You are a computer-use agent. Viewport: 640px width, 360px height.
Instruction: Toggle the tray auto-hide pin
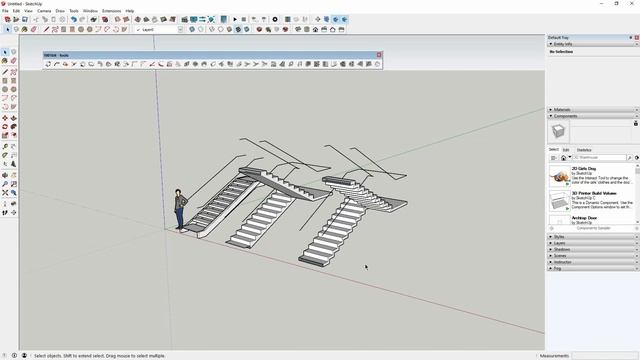[631, 38]
